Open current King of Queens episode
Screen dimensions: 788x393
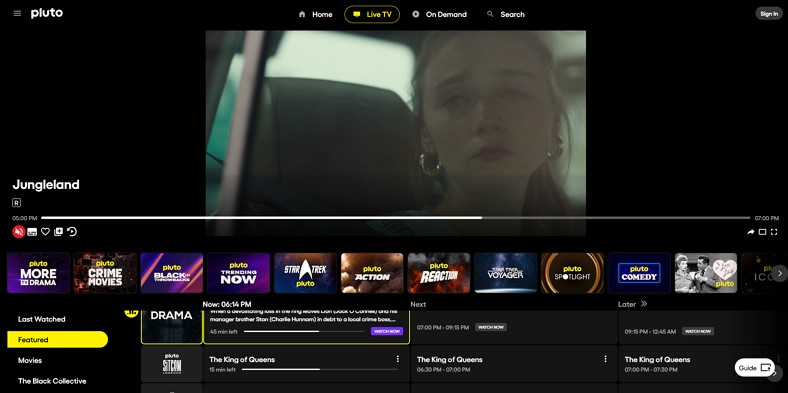click(307, 364)
